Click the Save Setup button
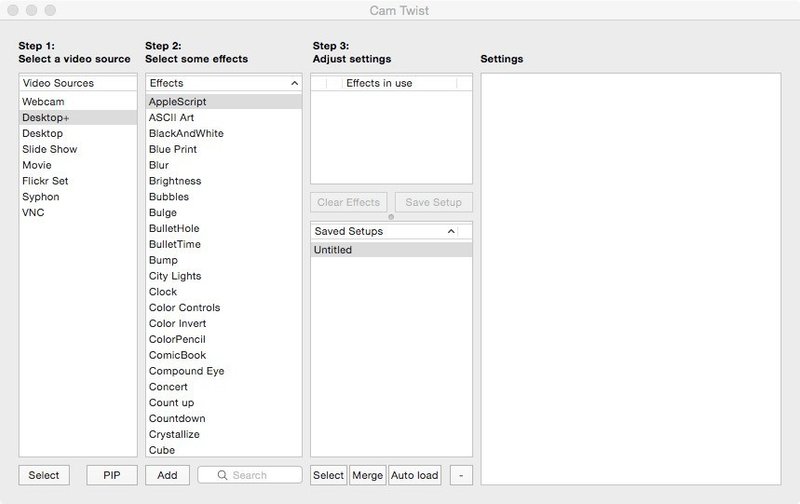The height and width of the screenshot is (504, 800). 434,202
